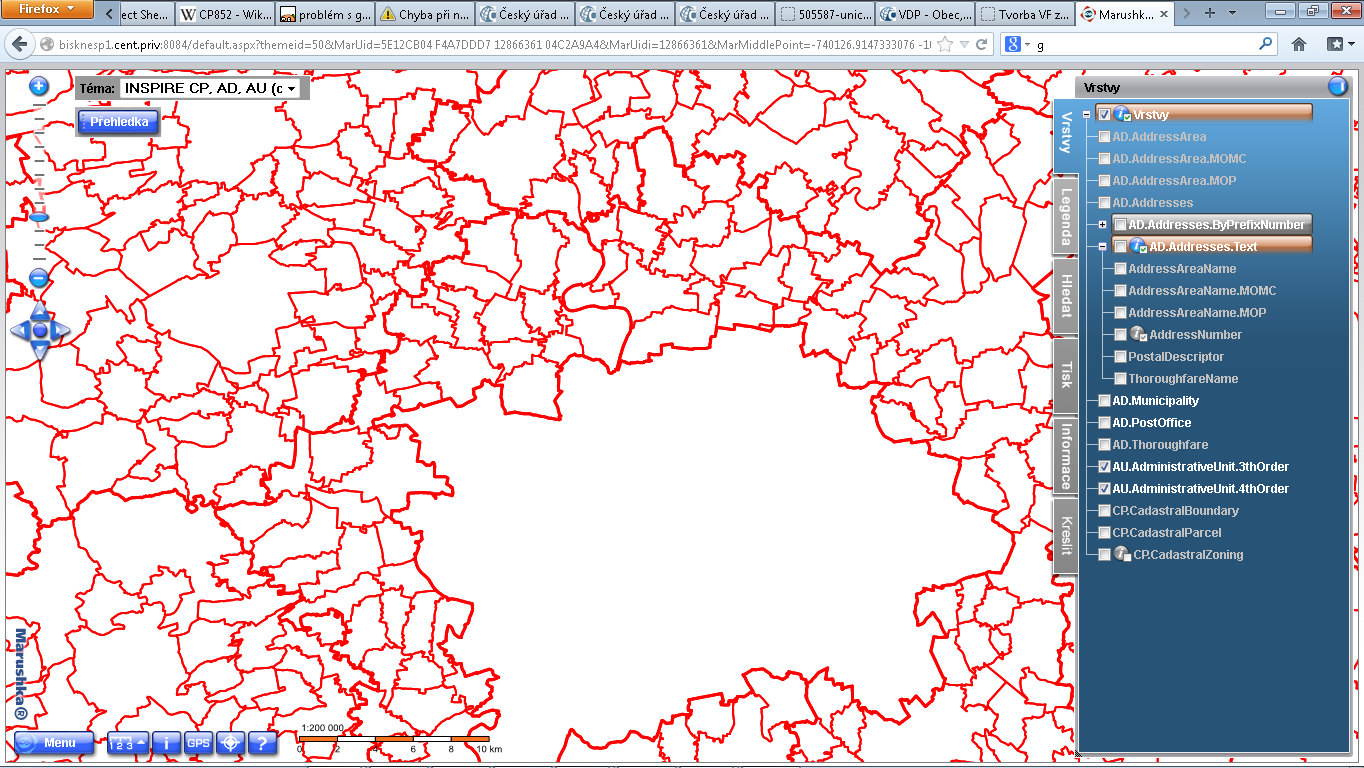The height and width of the screenshot is (768, 1364).
Task: Check the AD.PostOffice layer checkbox
Action: click(1104, 423)
